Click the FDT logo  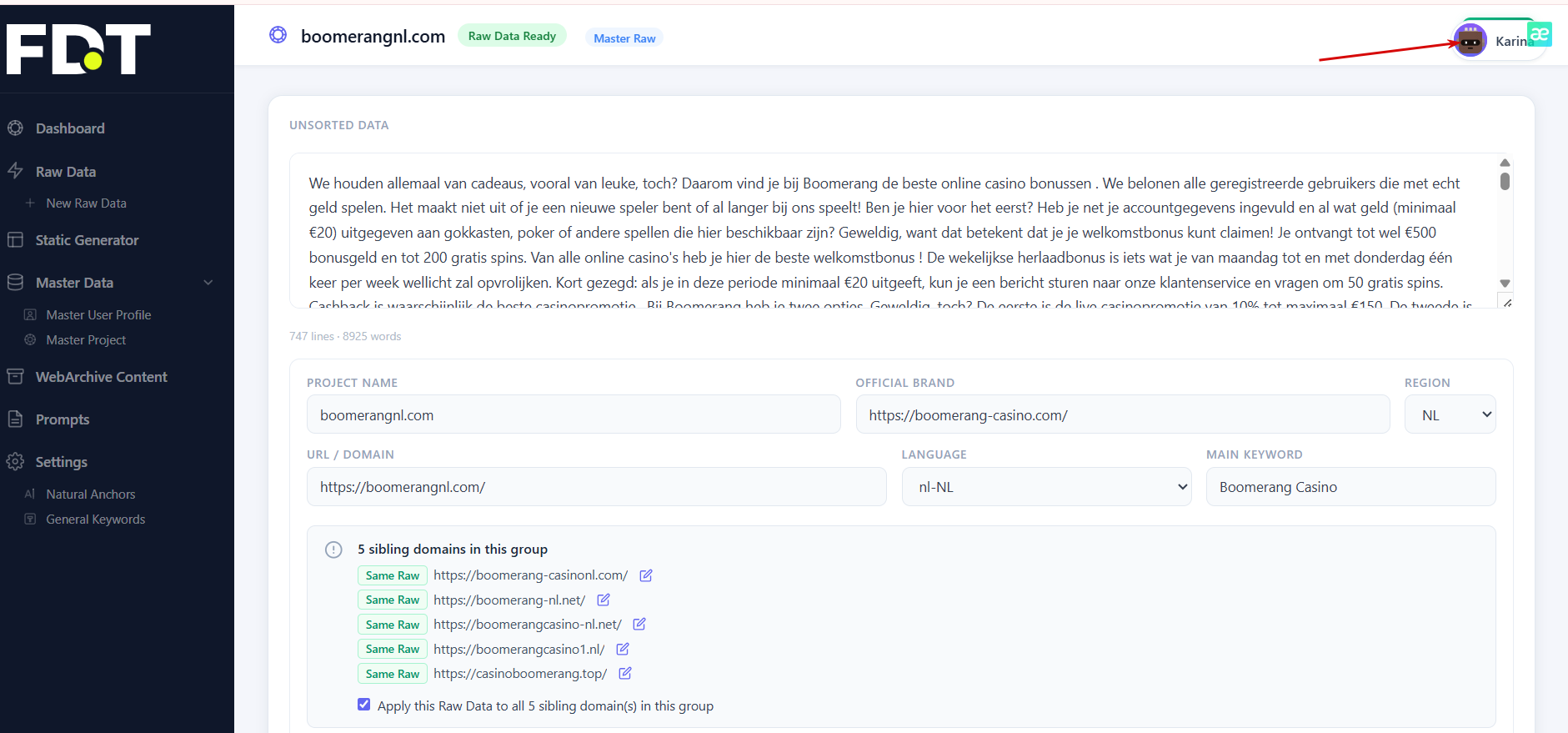(78, 48)
